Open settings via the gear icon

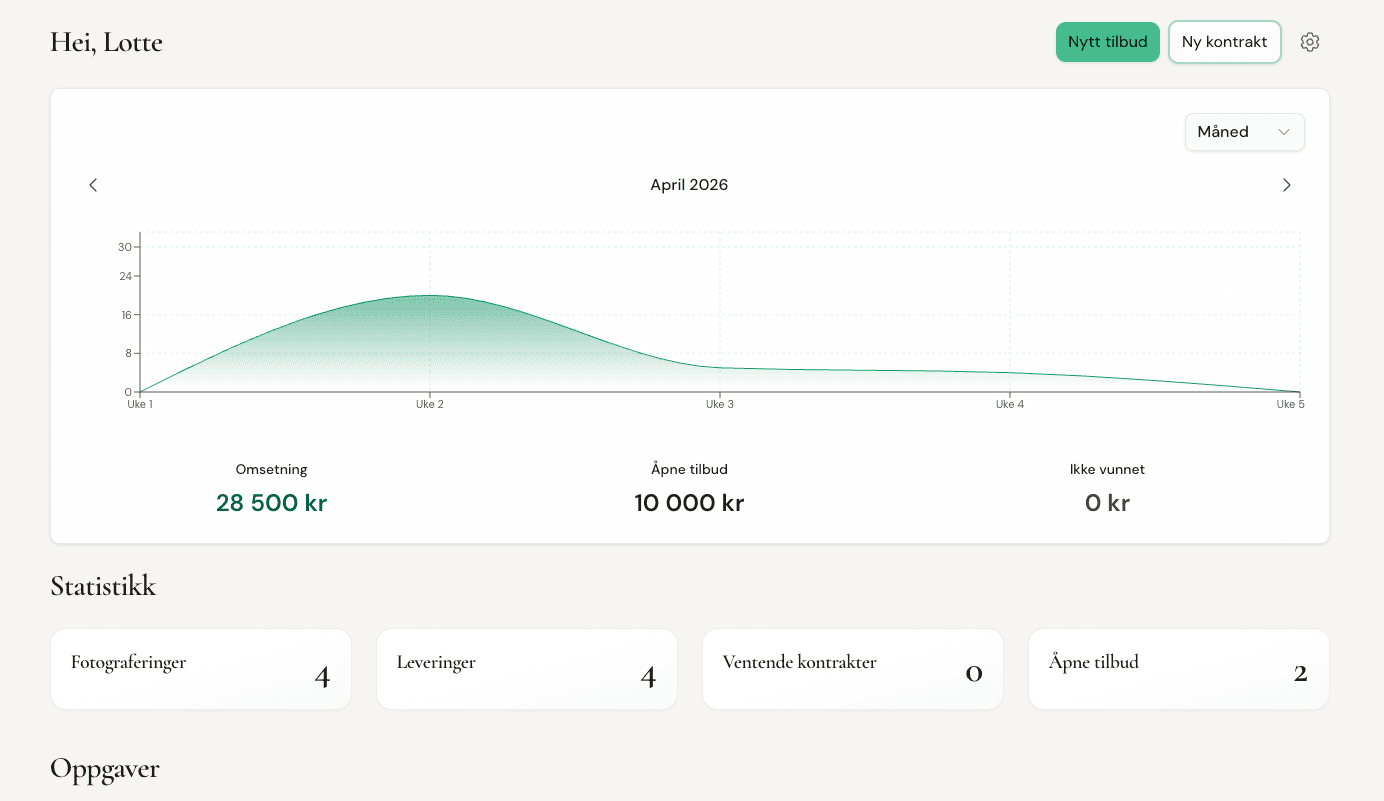point(1310,42)
